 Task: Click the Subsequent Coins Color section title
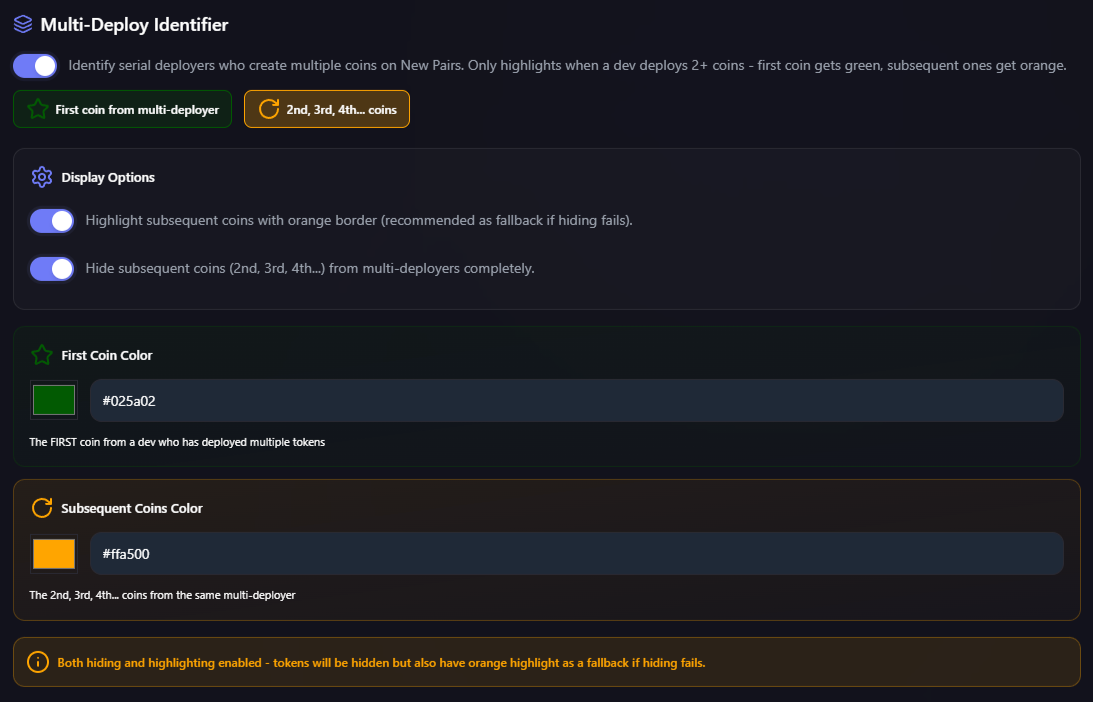point(132,508)
